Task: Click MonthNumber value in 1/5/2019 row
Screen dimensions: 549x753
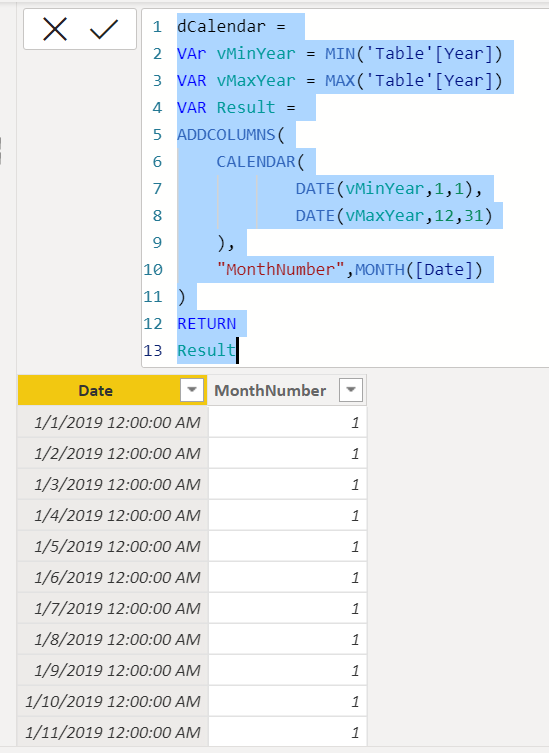Action: click(288, 546)
